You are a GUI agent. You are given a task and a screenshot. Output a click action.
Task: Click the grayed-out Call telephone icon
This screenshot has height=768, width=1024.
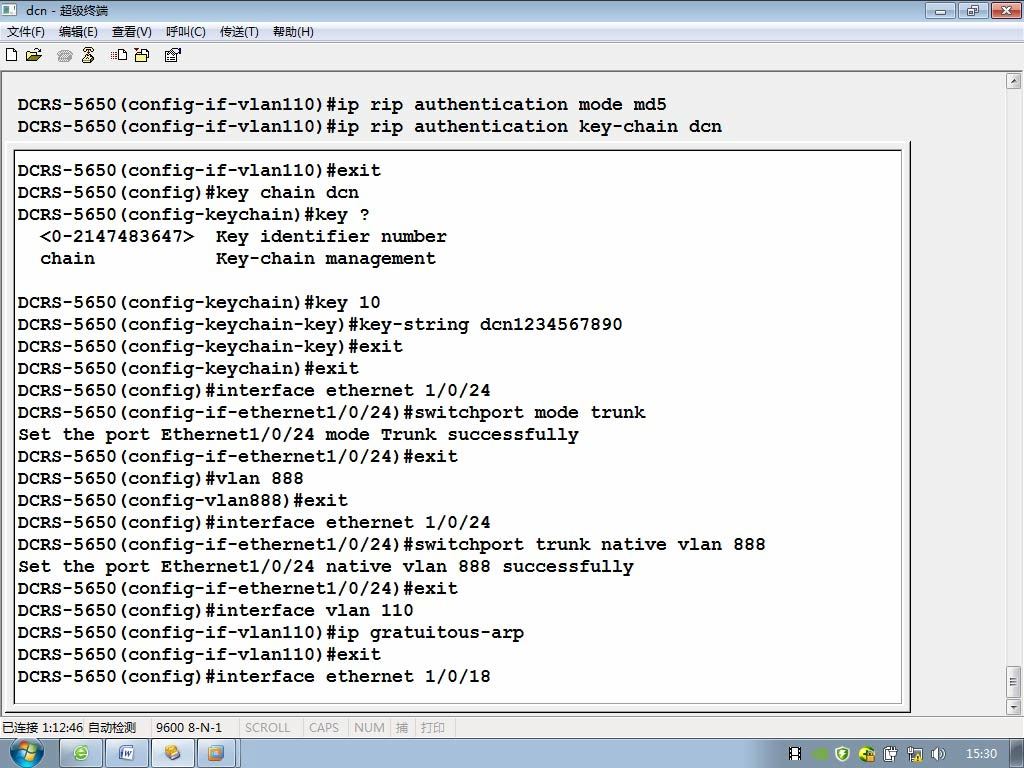[x=65, y=56]
